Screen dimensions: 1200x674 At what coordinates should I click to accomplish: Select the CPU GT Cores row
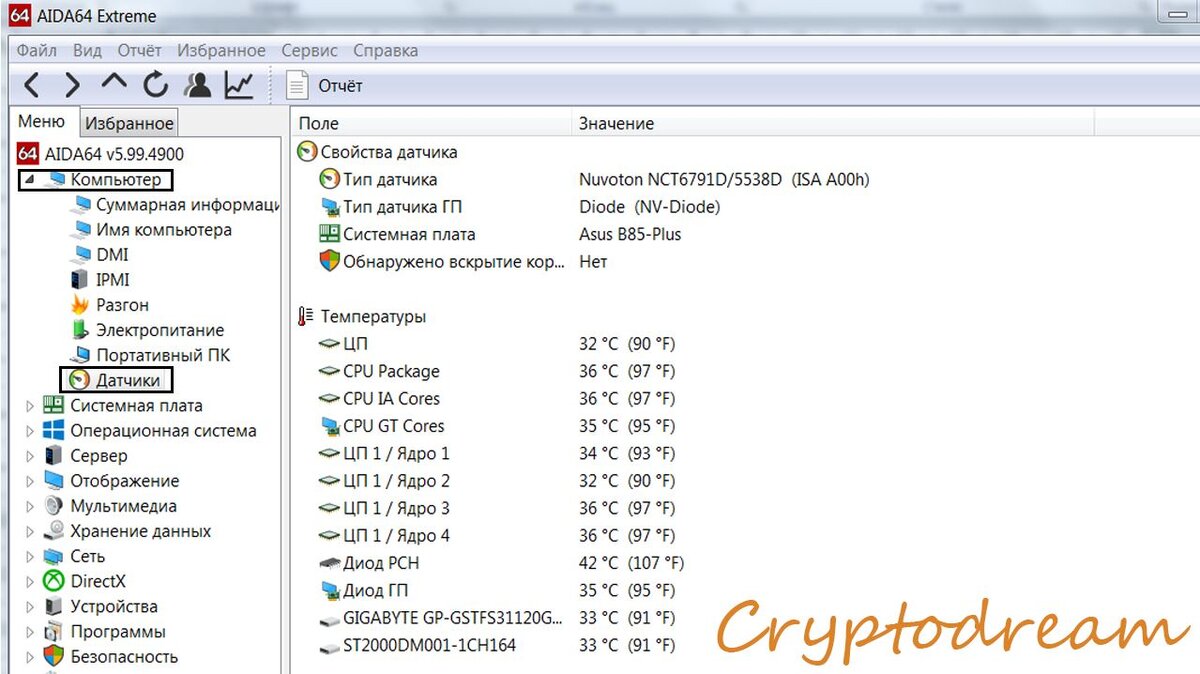[497, 426]
